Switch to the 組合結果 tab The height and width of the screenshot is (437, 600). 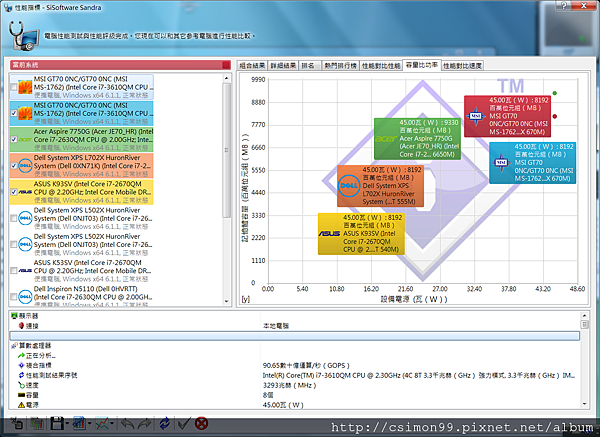(x=252, y=66)
